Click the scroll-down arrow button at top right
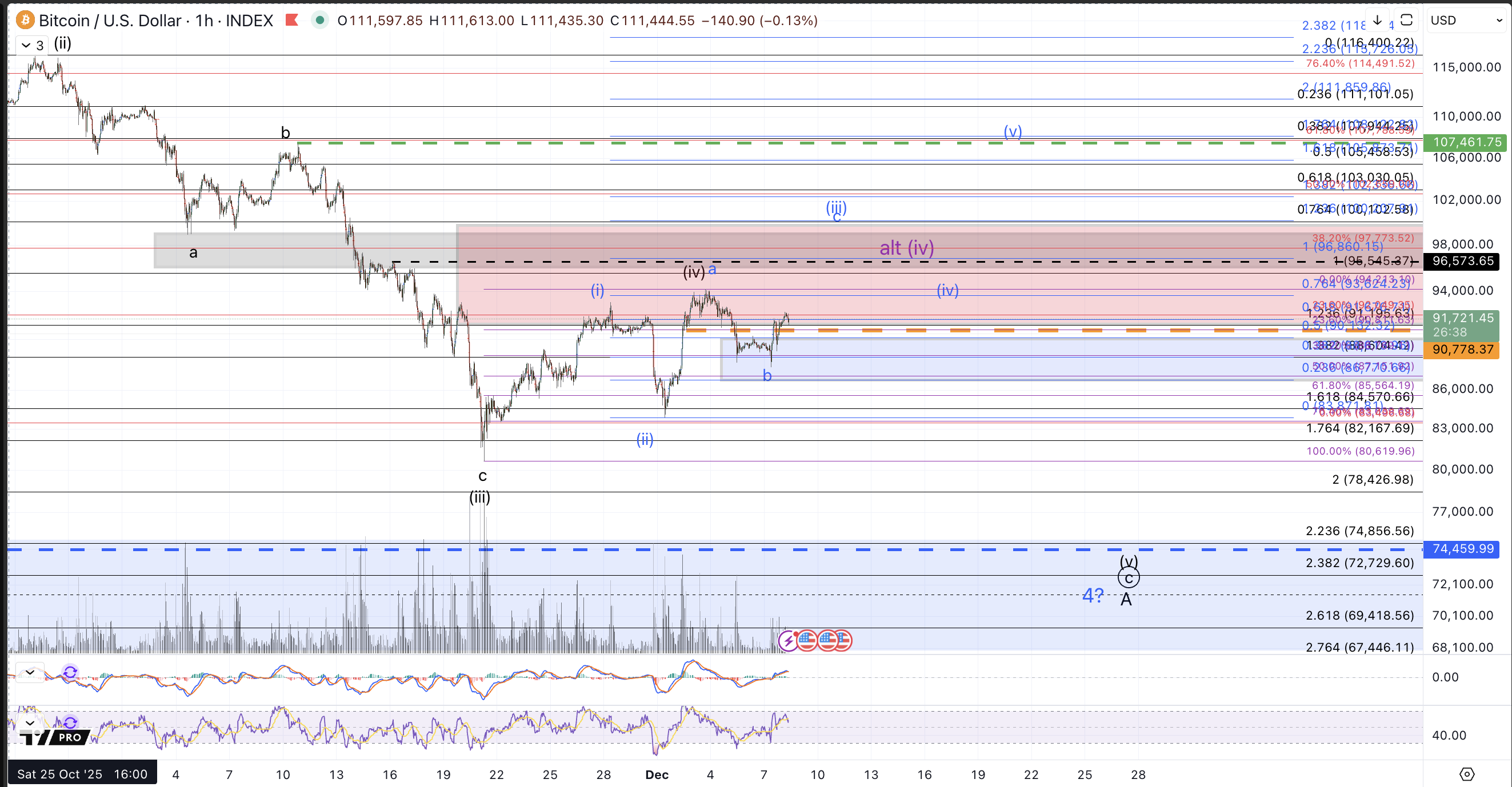 click(1377, 20)
